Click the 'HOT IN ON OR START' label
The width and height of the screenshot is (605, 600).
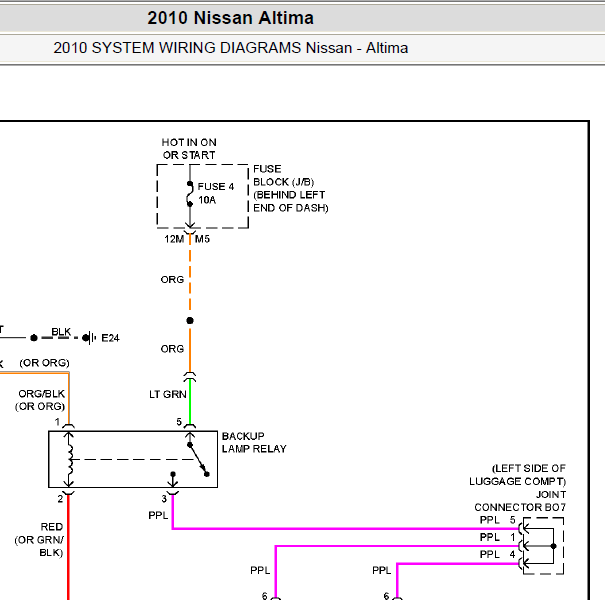tap(189, 149)
